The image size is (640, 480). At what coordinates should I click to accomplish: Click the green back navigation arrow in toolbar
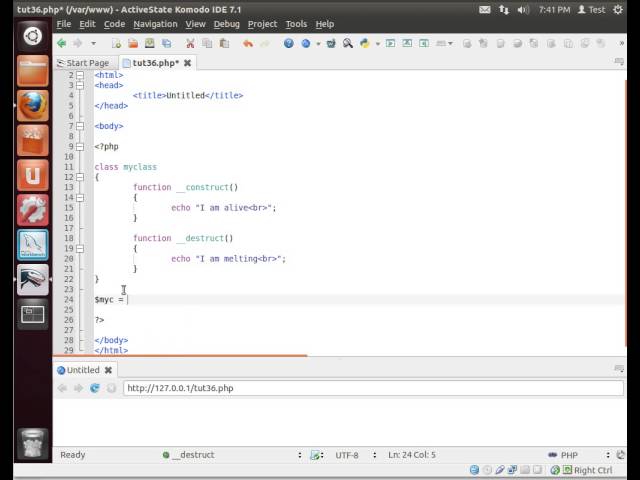pyautogui.click(x=62, y=43)
